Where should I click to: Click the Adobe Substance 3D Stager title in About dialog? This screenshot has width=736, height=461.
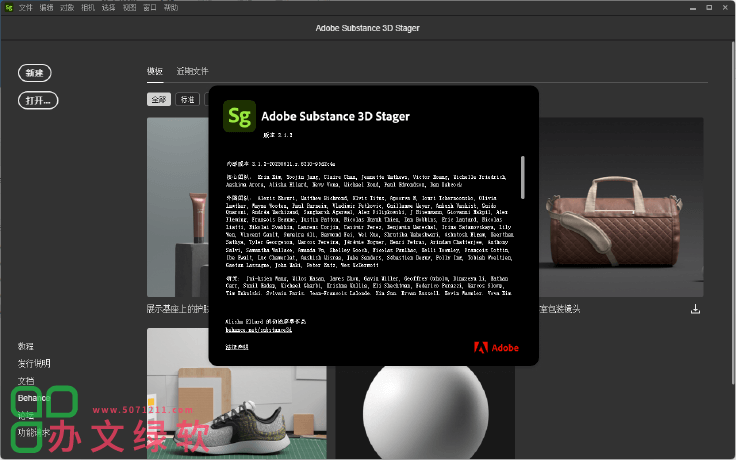[x=335, y=116]
